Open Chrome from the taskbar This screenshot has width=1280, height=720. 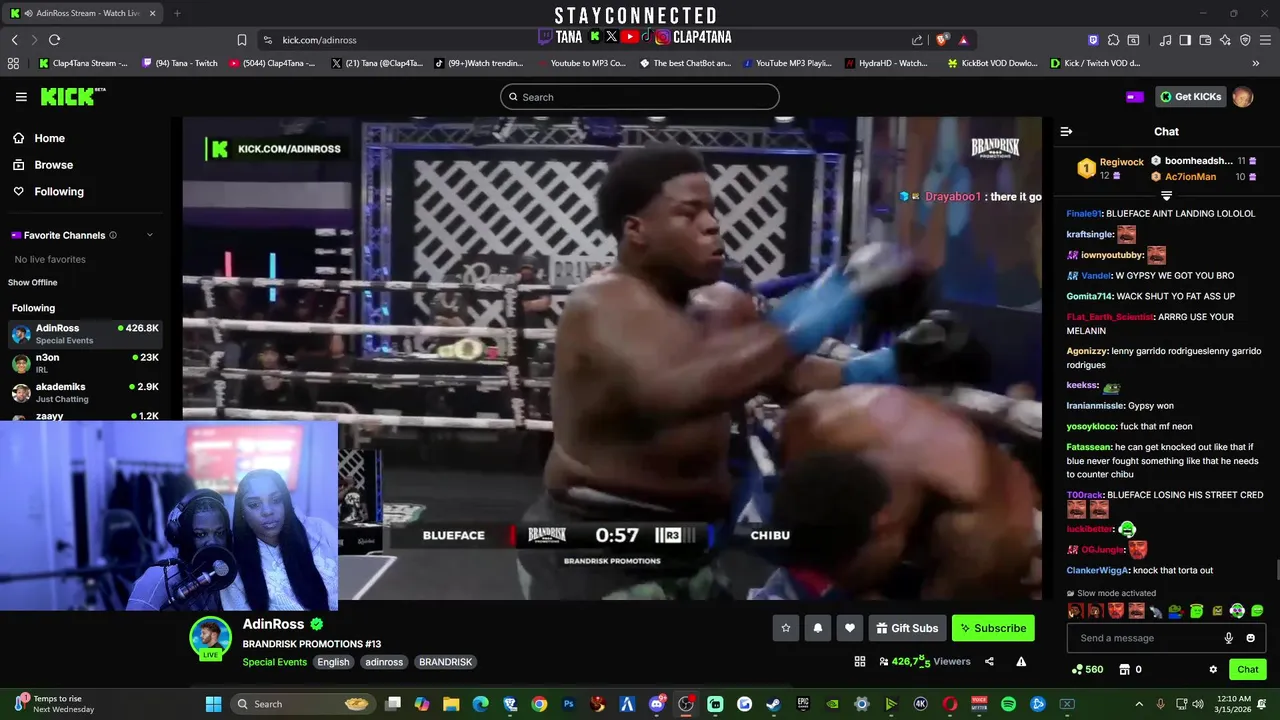(539, 704)
